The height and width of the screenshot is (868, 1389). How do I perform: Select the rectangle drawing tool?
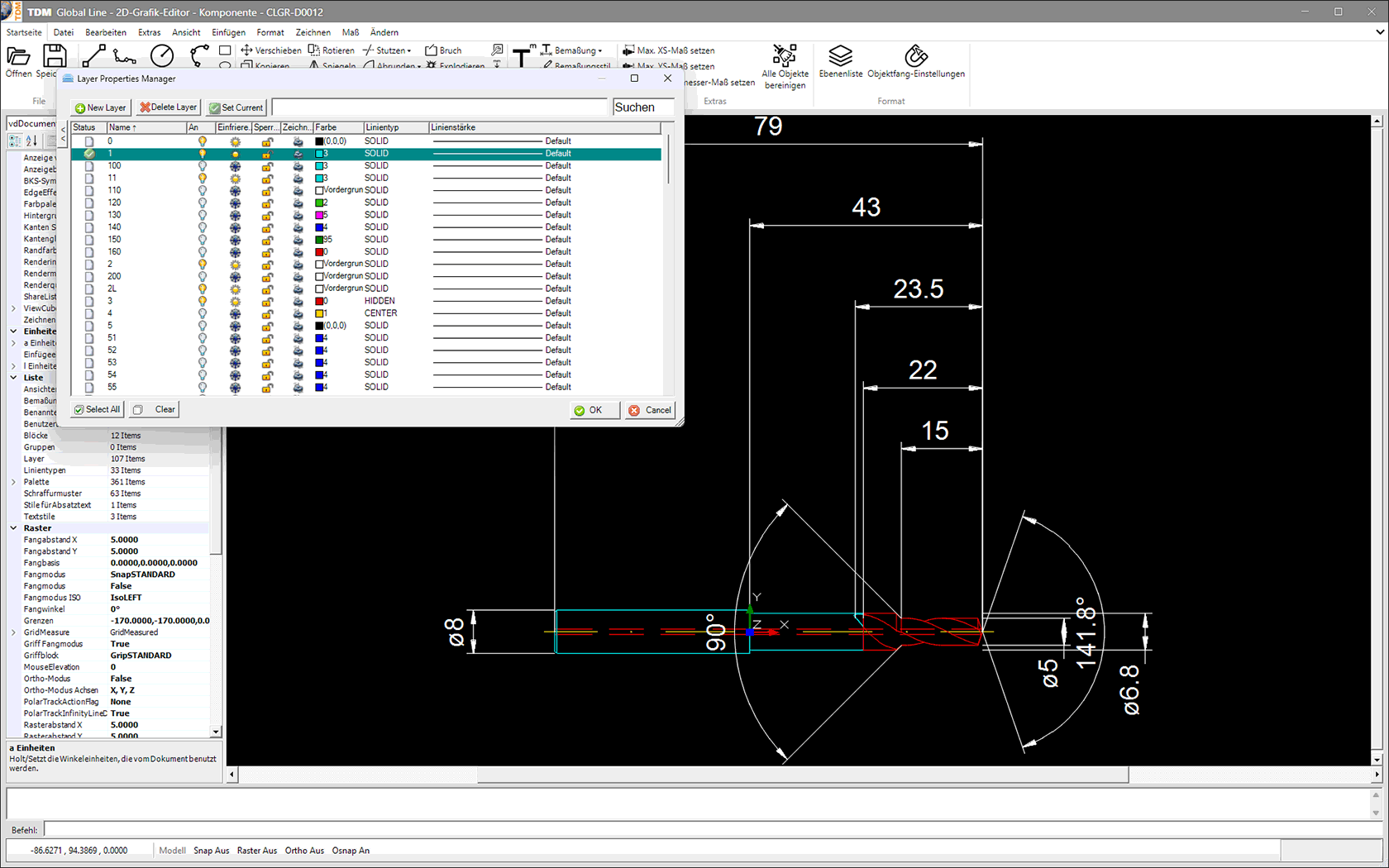225,50
